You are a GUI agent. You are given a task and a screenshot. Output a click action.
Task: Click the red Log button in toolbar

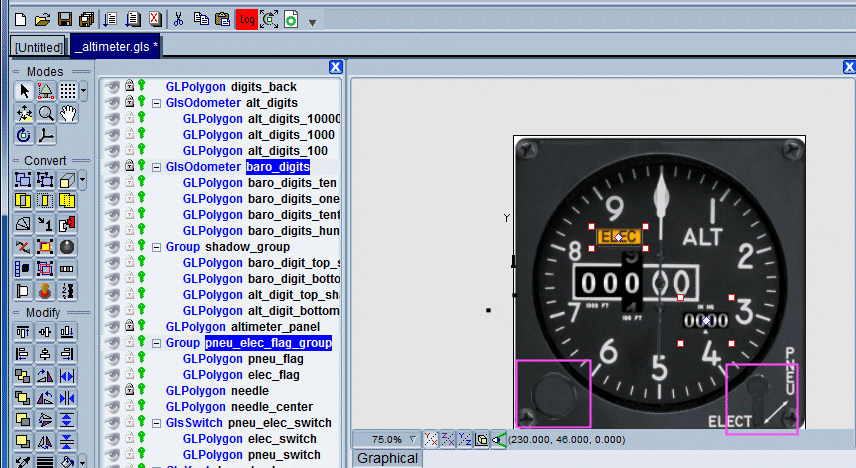[x=246, y=19]
